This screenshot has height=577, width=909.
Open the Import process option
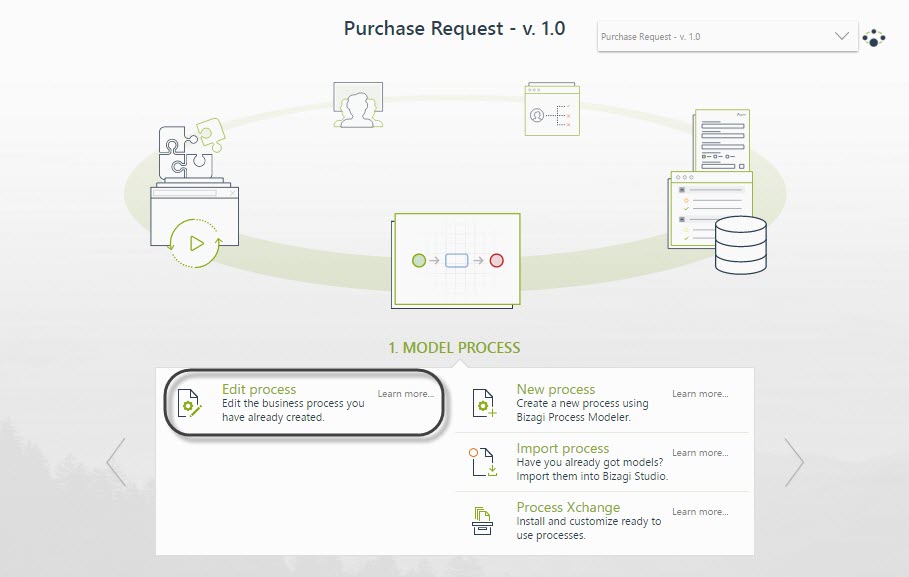tap(562, 448)
